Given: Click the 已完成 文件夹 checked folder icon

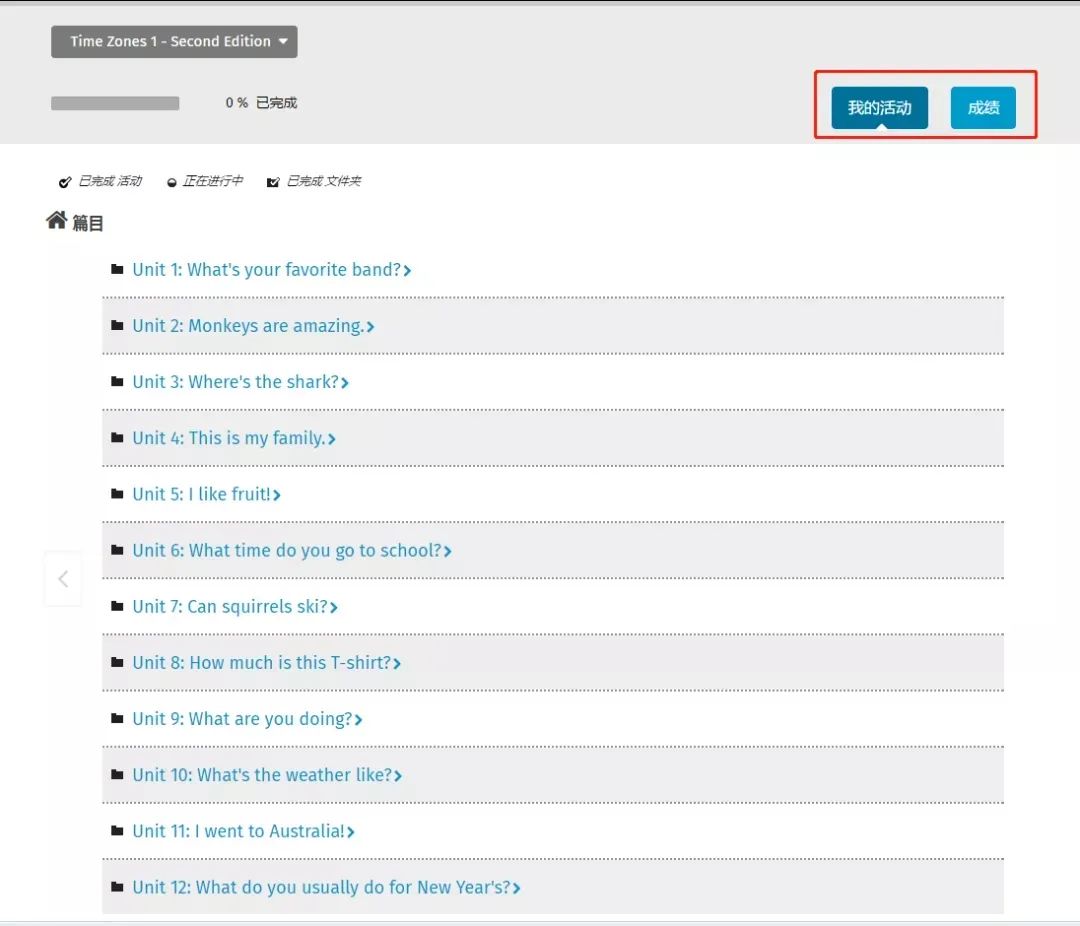Looking at the screenshot, I should [x=273, y=182].
